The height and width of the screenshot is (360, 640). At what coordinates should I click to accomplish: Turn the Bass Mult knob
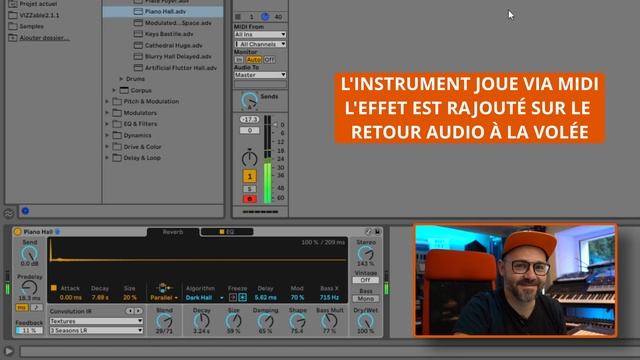click(x=329, y=321)
